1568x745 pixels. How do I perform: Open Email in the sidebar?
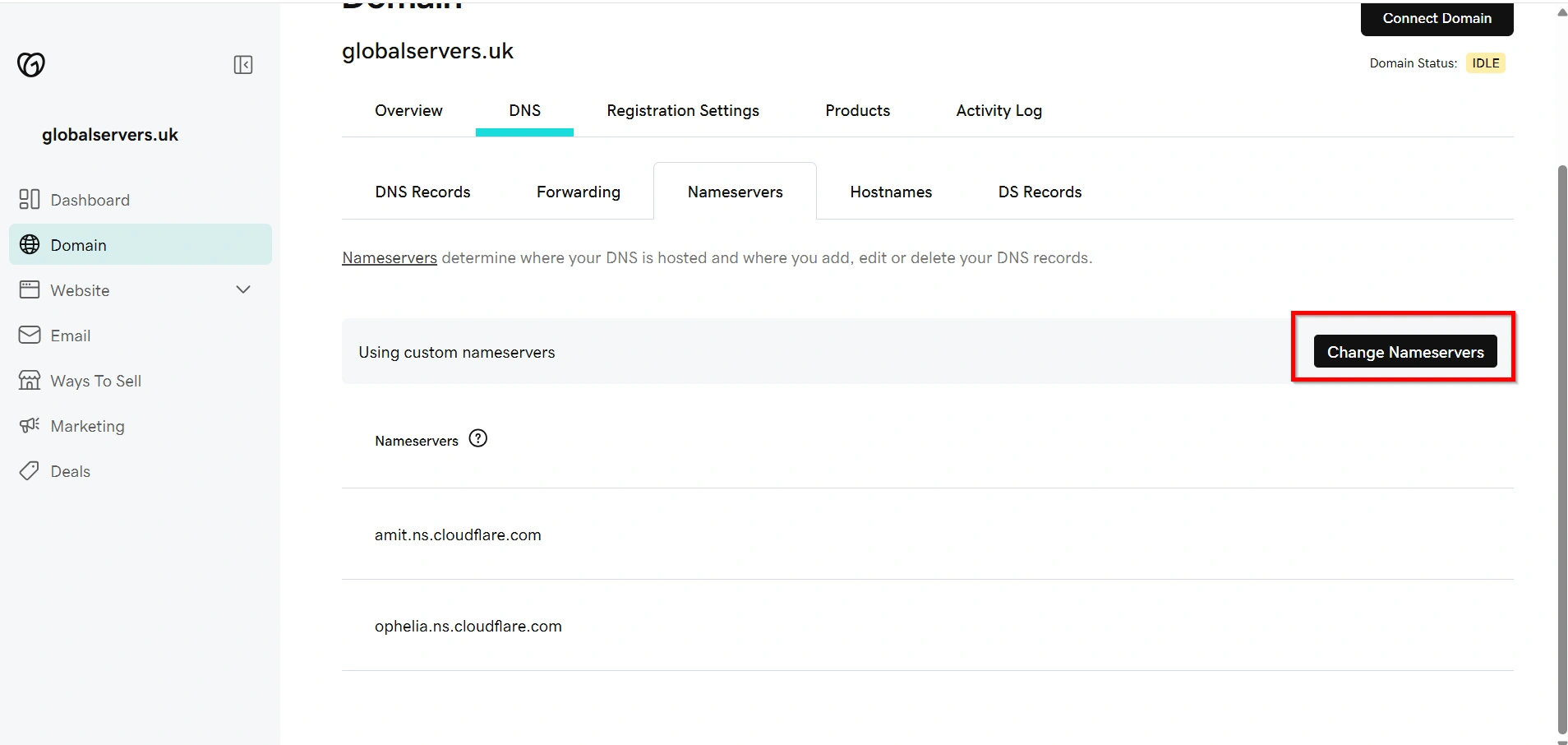(x=141, y=335)
